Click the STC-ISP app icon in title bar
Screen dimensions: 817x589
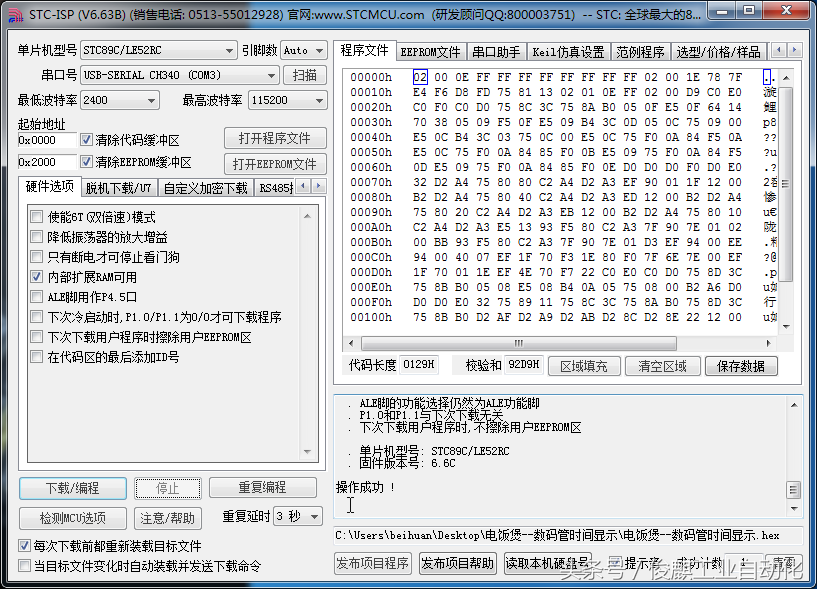16,16
